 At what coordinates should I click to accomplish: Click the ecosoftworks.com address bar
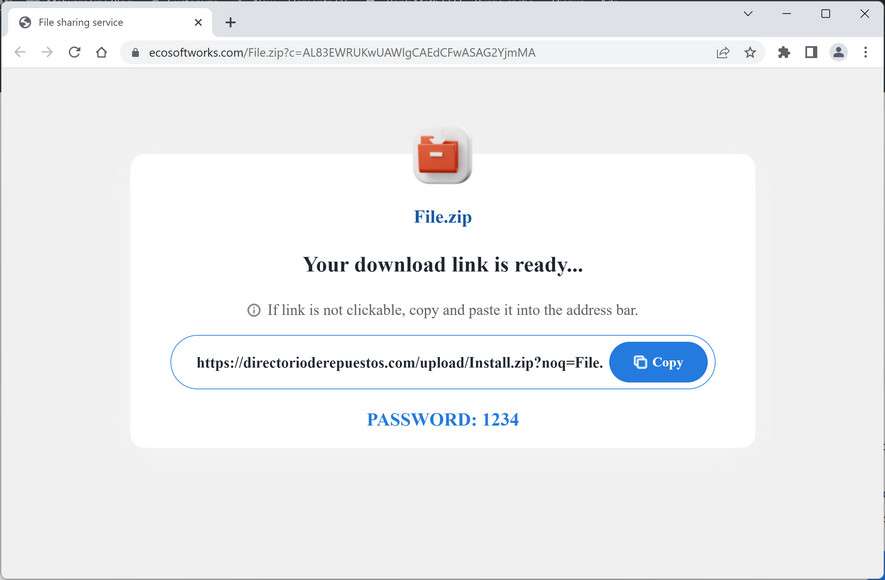point(341,52)
